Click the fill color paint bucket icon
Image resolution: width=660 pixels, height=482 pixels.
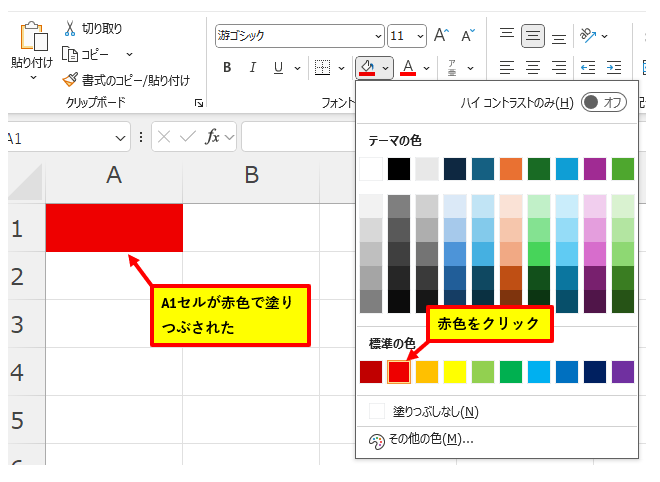pyautogui.click(x=367, y=67)
